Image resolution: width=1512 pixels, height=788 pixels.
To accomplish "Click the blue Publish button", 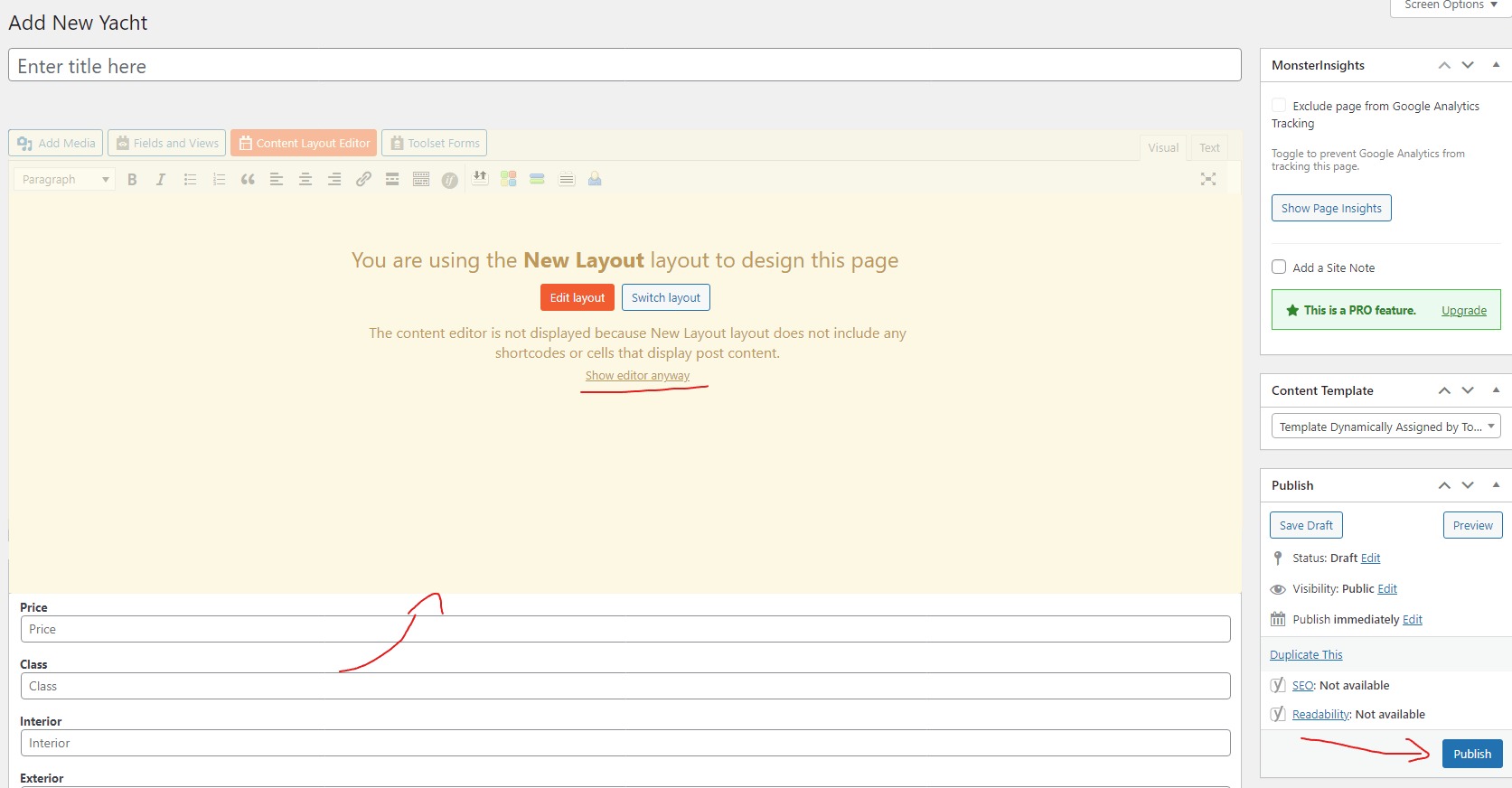I will click(x=1472, y=754).
